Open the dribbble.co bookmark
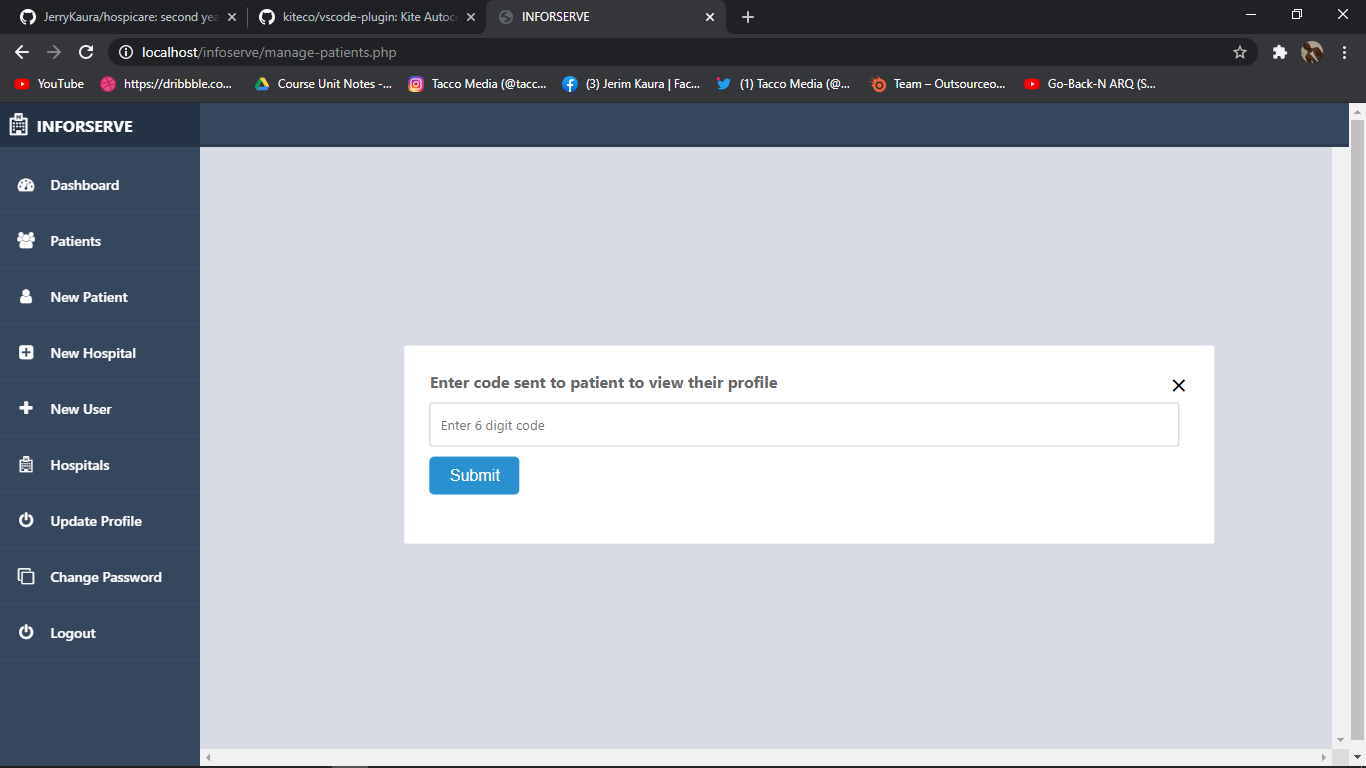The image size is (1366, 768). (166, 84)
